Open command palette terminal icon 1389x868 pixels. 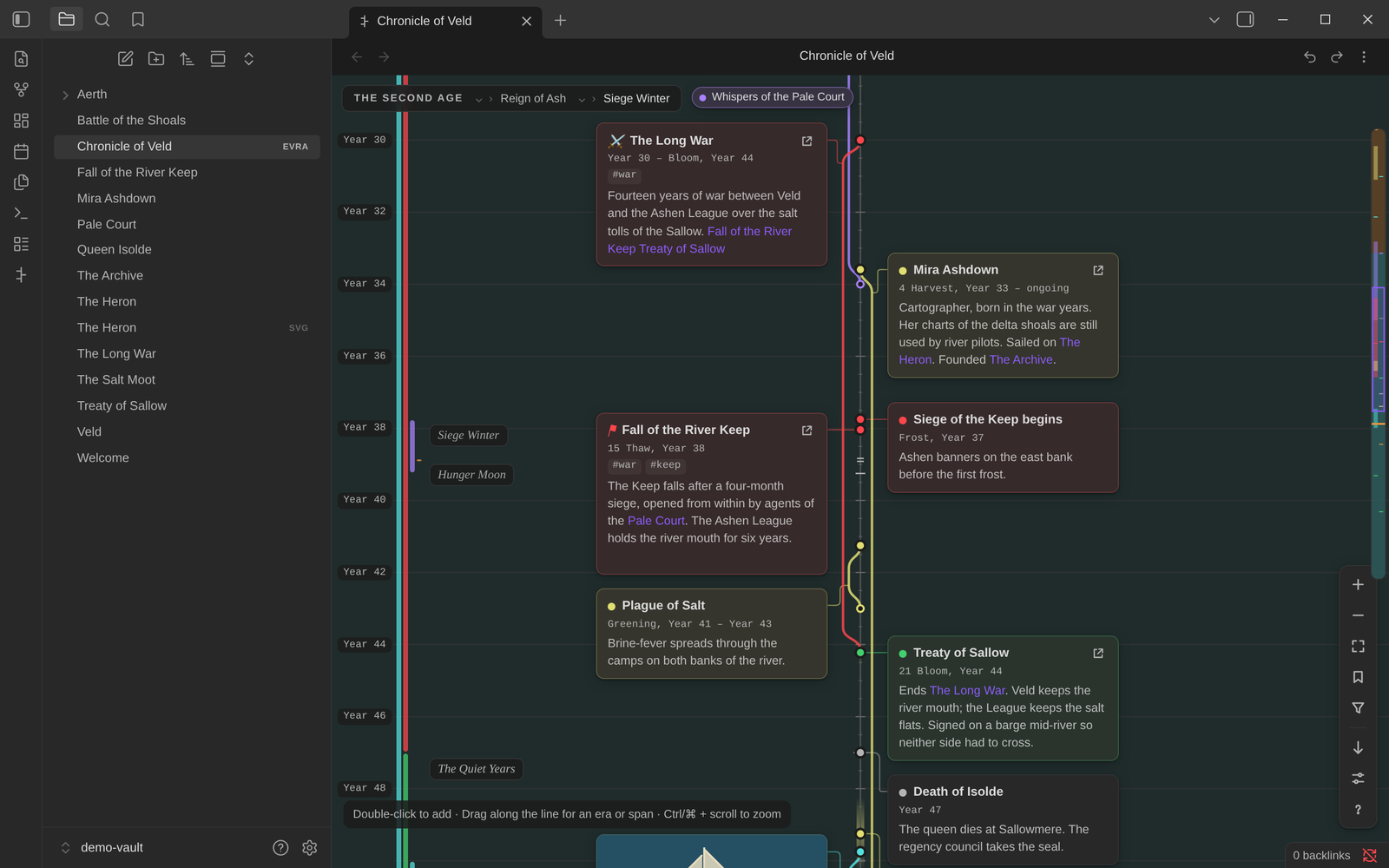point(22,213)
